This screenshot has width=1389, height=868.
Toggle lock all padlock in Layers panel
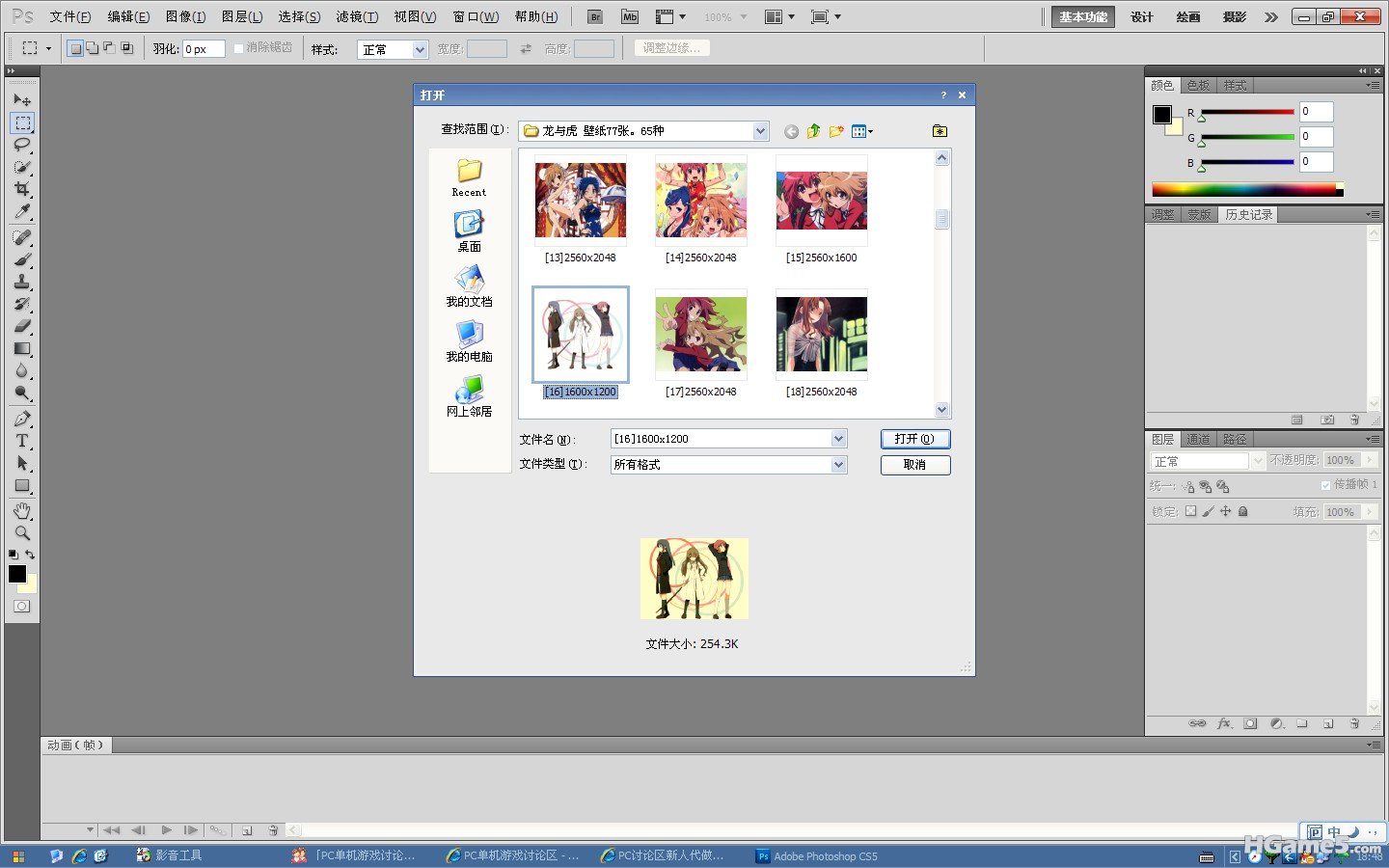(1242, 511)
